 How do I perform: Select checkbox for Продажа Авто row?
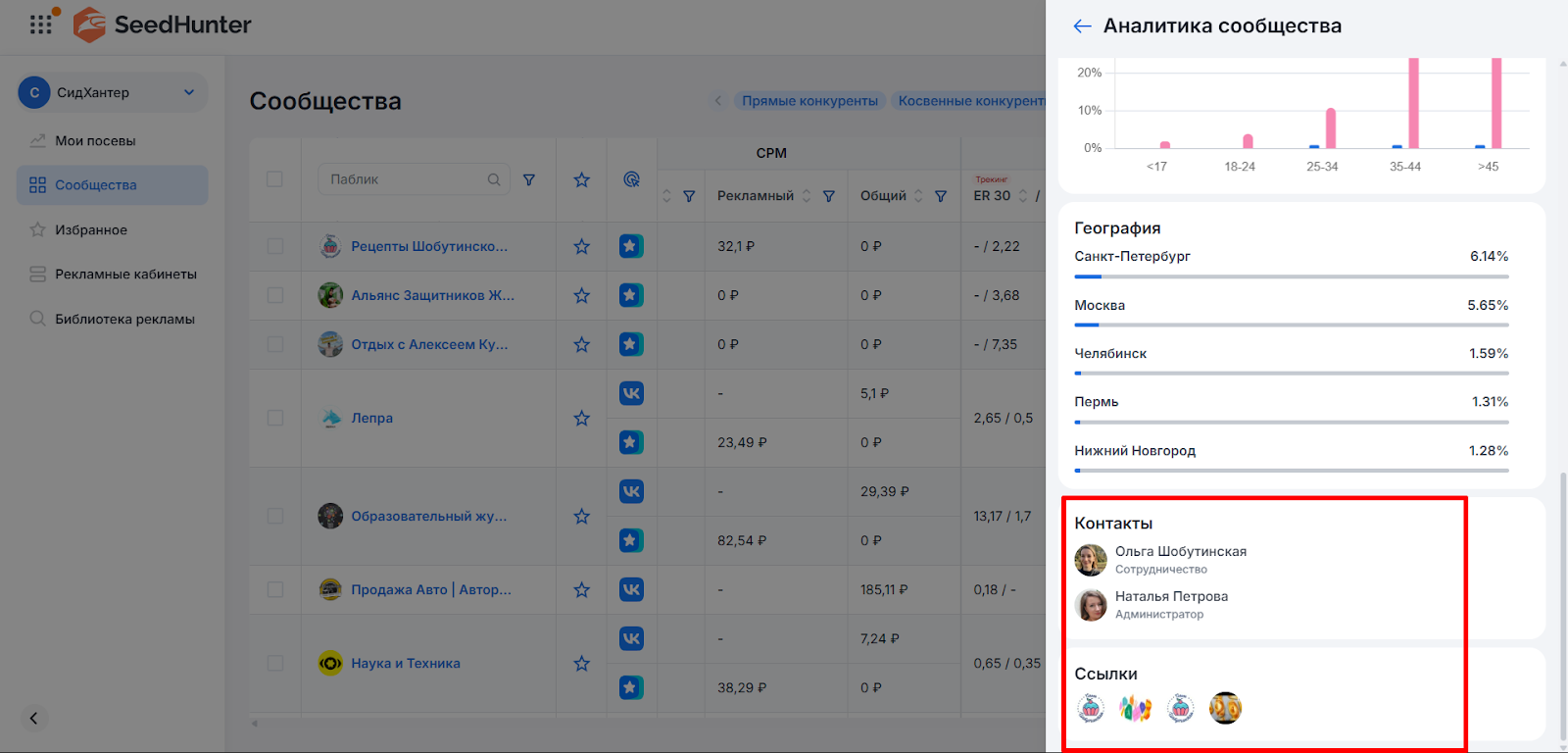click(x=274, y=589)
